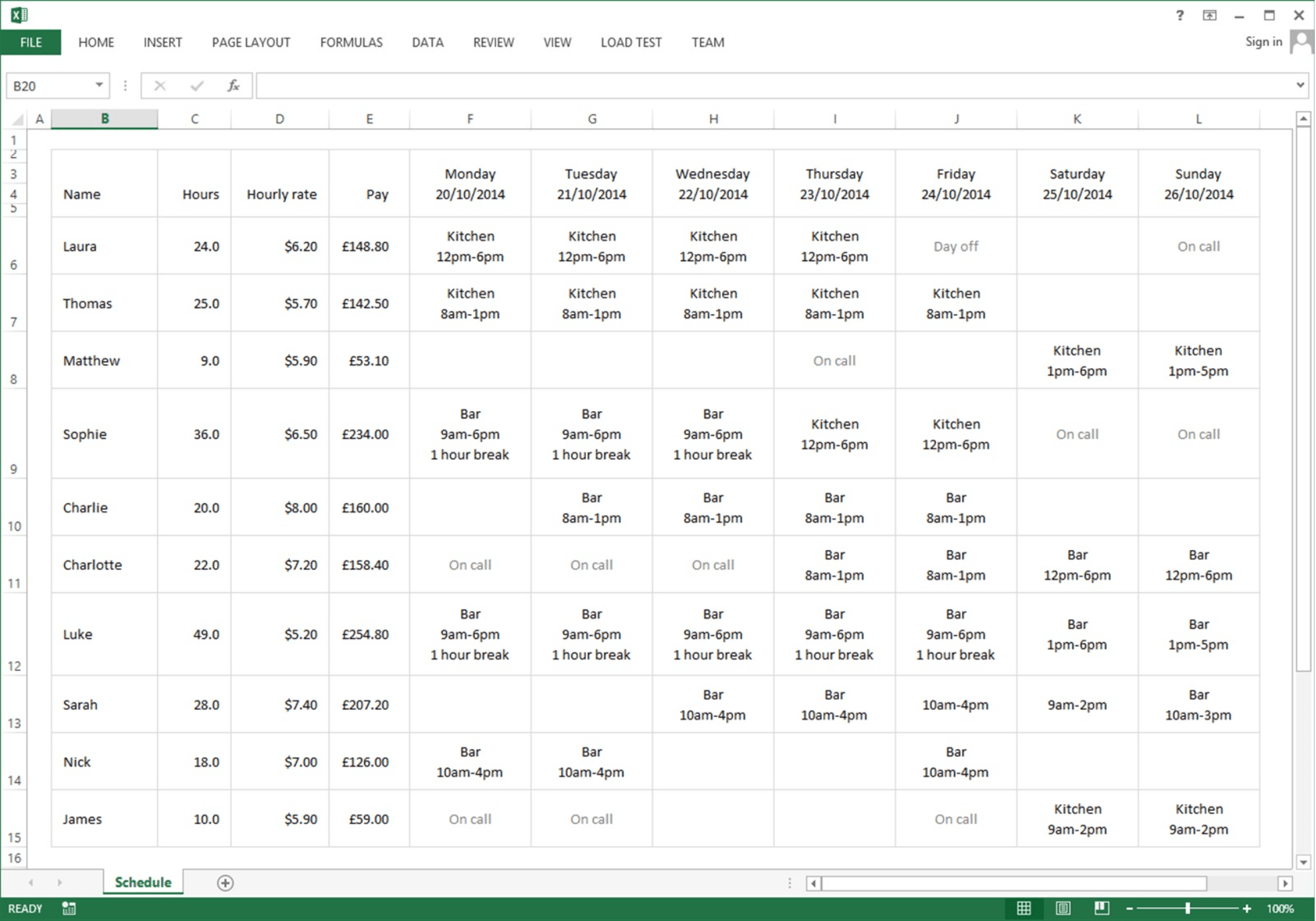This screenshot has height=921, width=1316.
Task: Enable Page Break Preview from the status bar
Action: click(x=1102, y=908)
